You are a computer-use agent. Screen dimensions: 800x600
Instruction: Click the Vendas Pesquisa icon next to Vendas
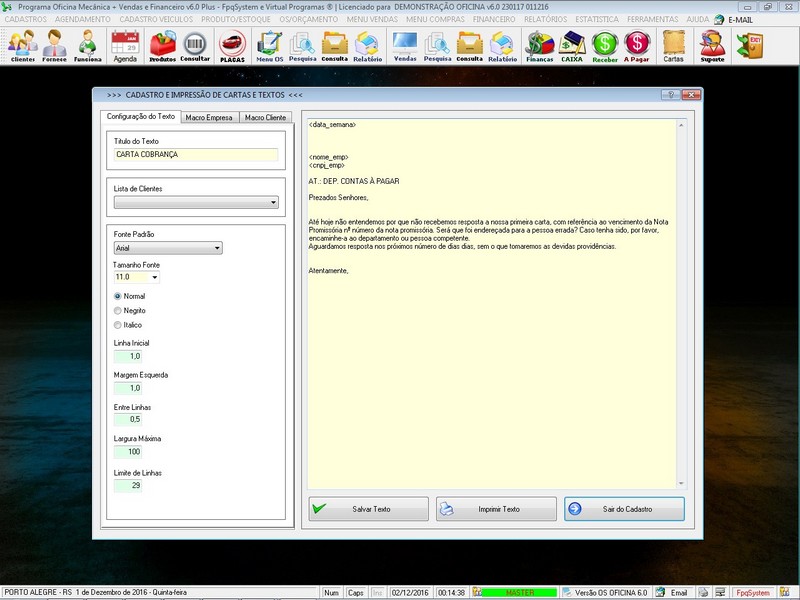point(437,46)
